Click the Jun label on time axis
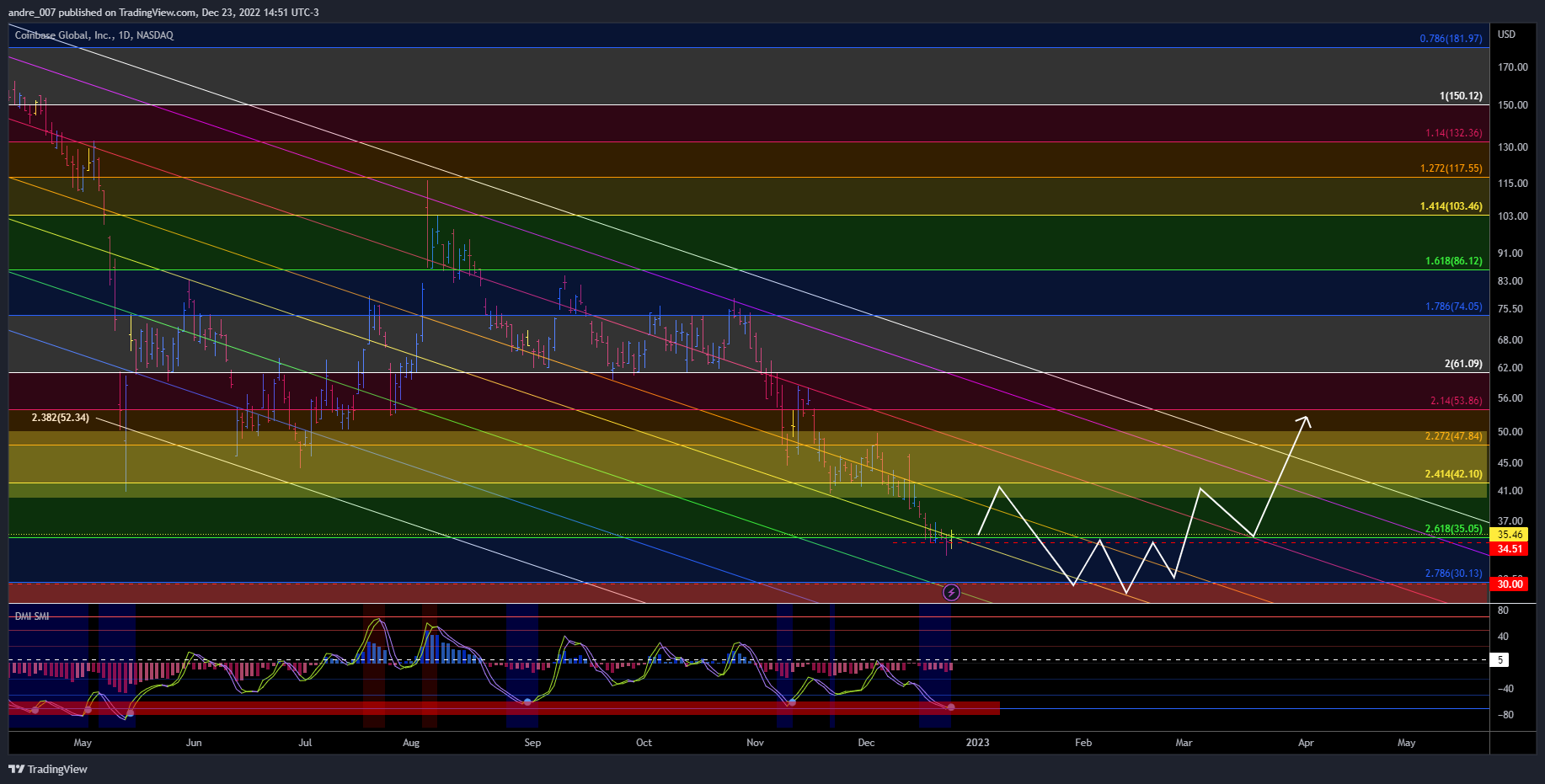Screen dimensions: 1545x784 [x=194, y=743]
